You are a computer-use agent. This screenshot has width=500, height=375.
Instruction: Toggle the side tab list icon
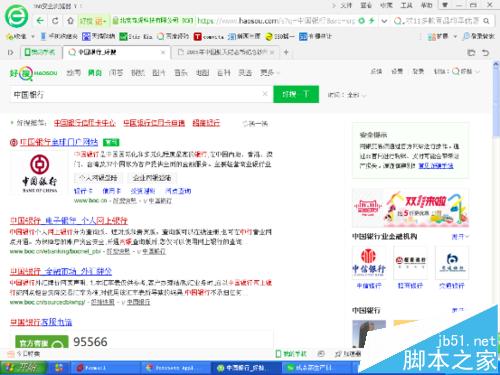(11, 52)
